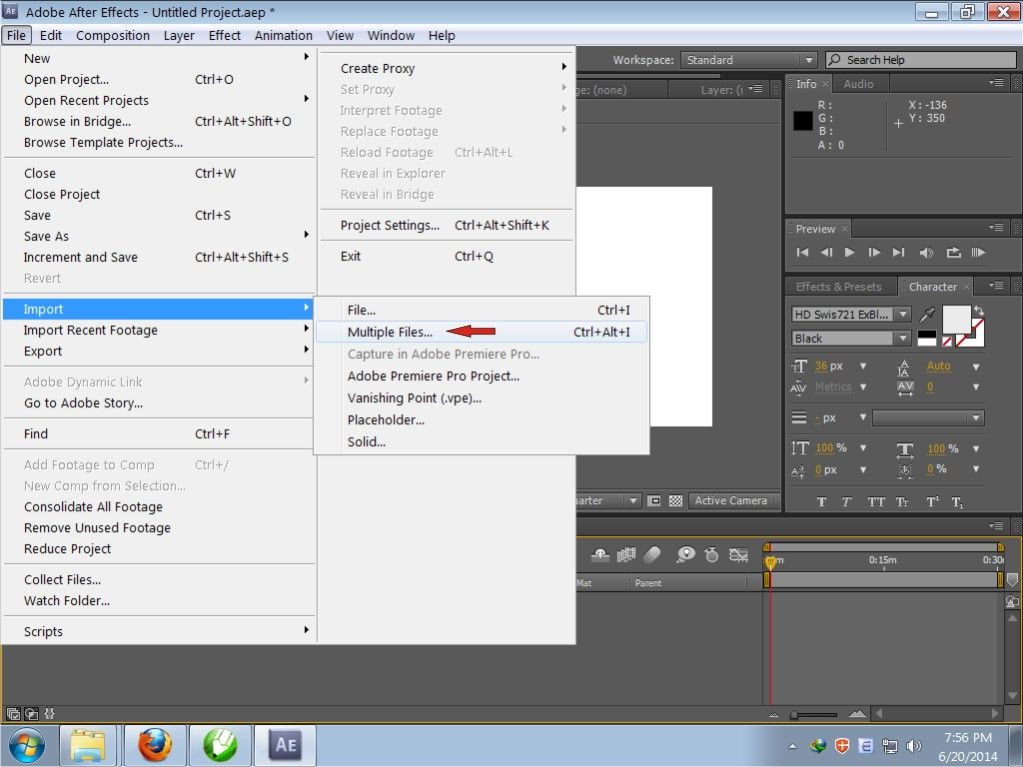
Task: Open the Preview panel flyout menu icon
Action: click(996, 228)
